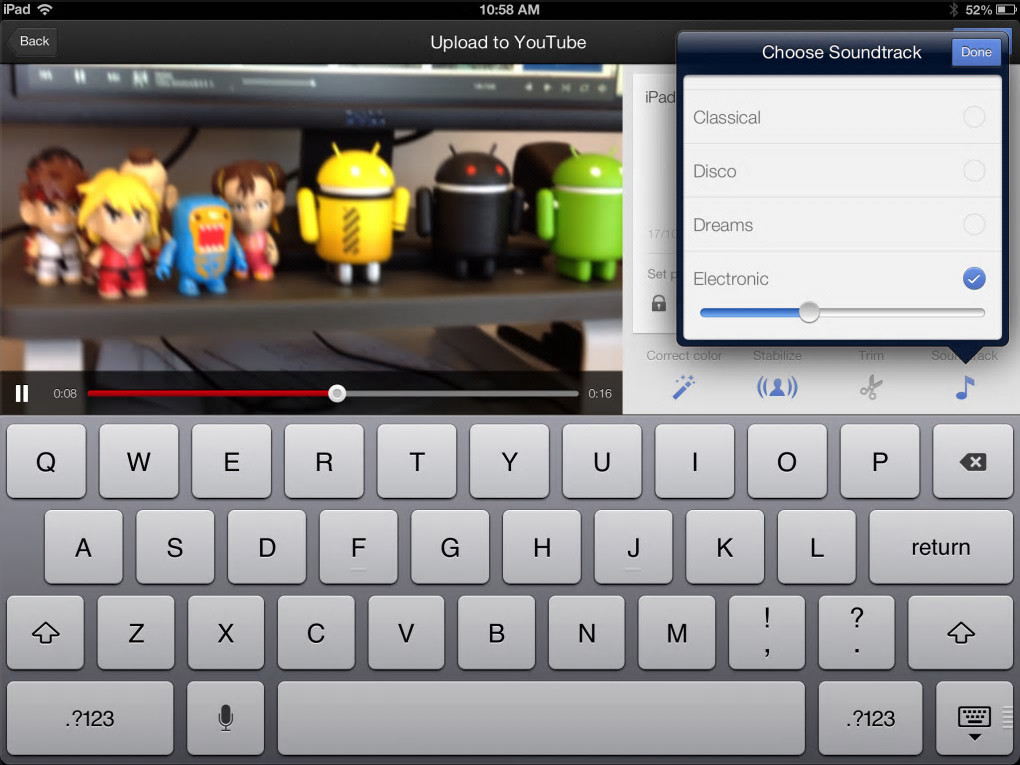Screen dimensions: 1020x765
Task: Select the Dreams soundtrack radio button
Action: [x=974, y=225]
